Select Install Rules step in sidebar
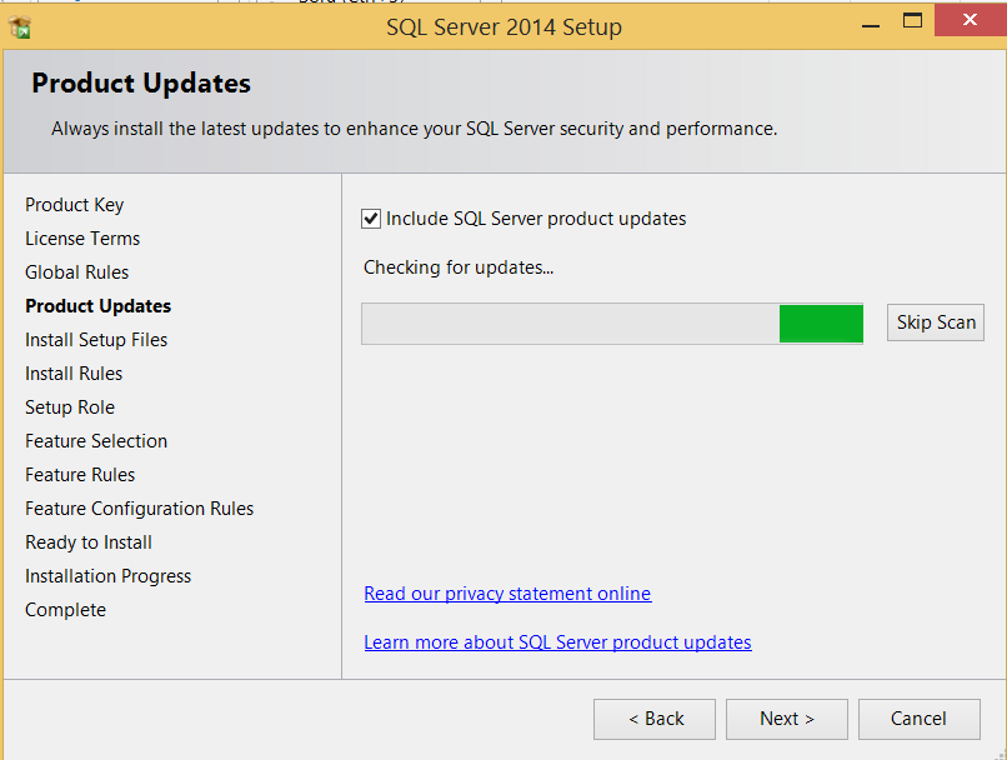The width and height of the screenshot is (1007, 760). click(x=74, y=373)
